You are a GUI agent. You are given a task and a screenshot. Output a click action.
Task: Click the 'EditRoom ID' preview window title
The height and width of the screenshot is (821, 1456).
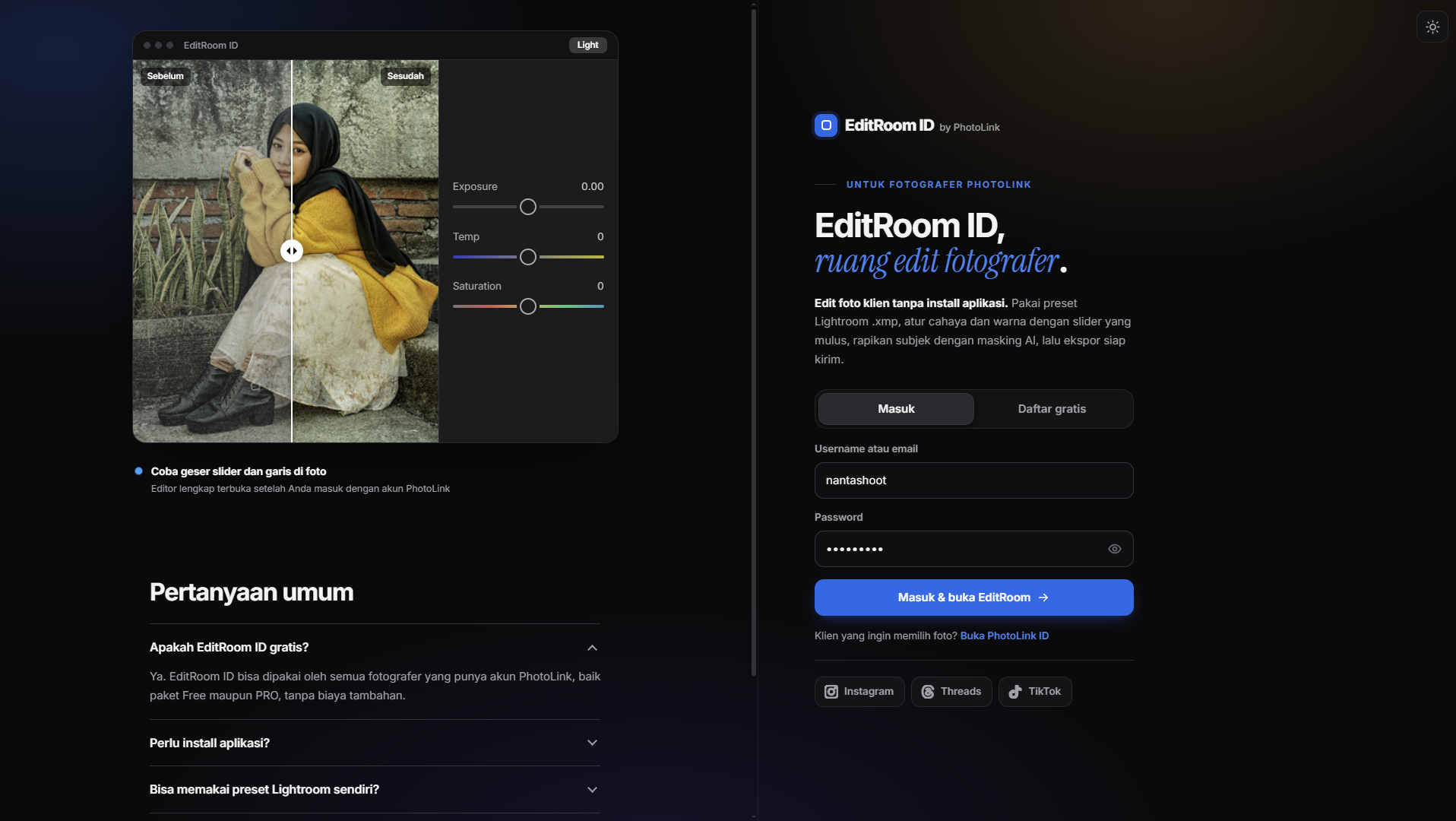210,46
